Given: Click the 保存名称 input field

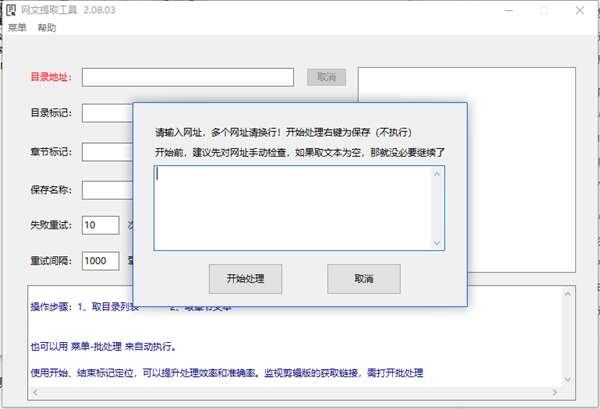Looking at the screenshot, I should pos(108,190).
